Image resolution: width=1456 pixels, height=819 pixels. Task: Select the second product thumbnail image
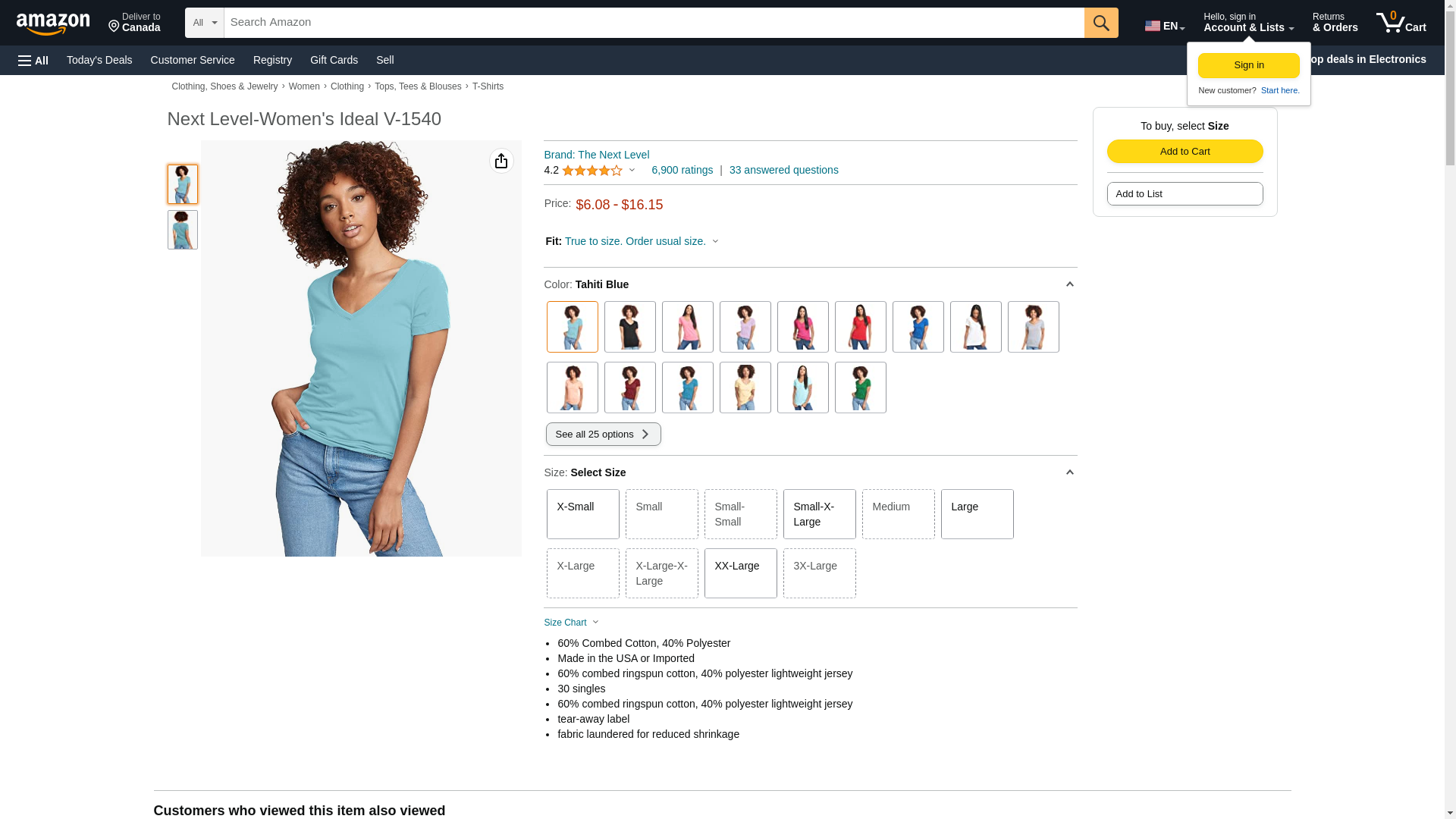click(183, 230)
